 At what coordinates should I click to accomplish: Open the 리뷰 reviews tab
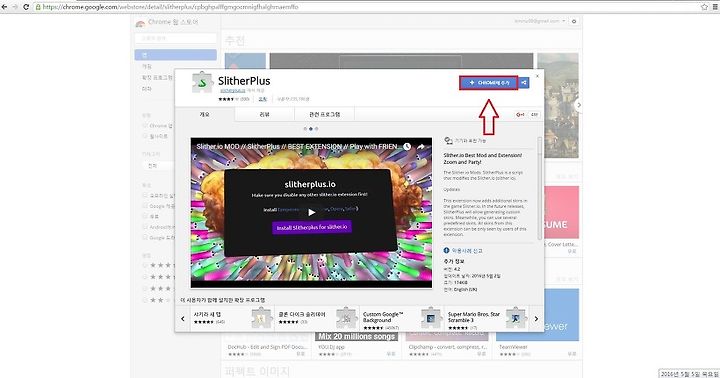264,114
